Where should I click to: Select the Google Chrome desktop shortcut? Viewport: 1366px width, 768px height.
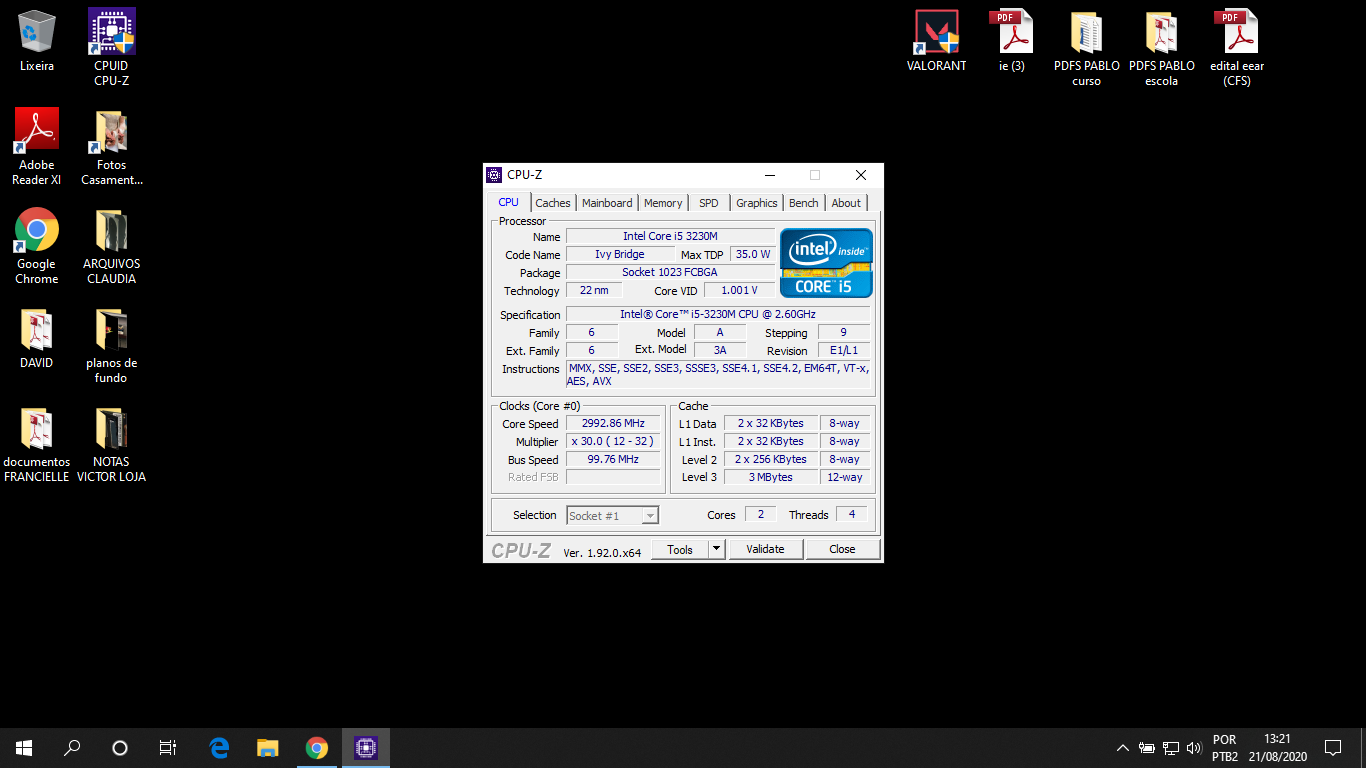click(x=37, y=246)
